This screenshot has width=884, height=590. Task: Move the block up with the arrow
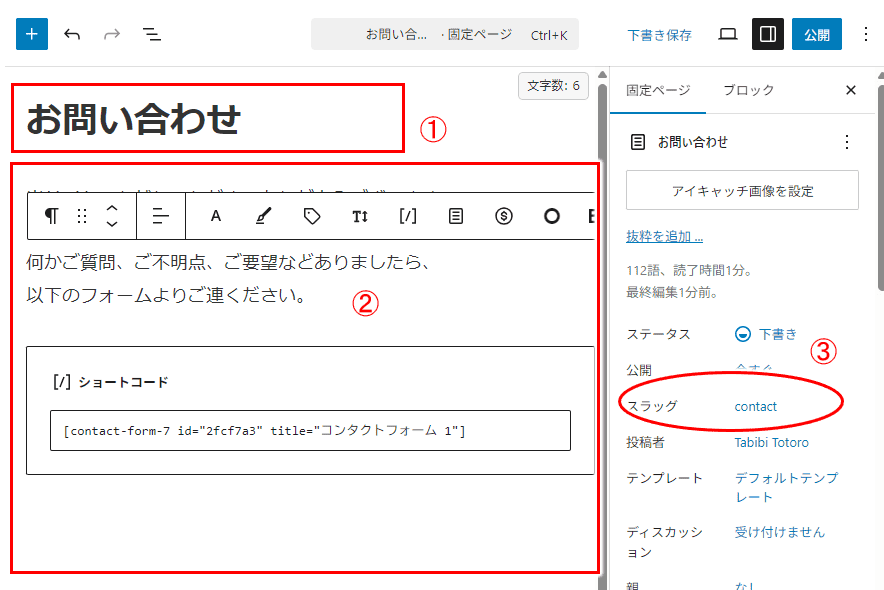click(113, 208)
